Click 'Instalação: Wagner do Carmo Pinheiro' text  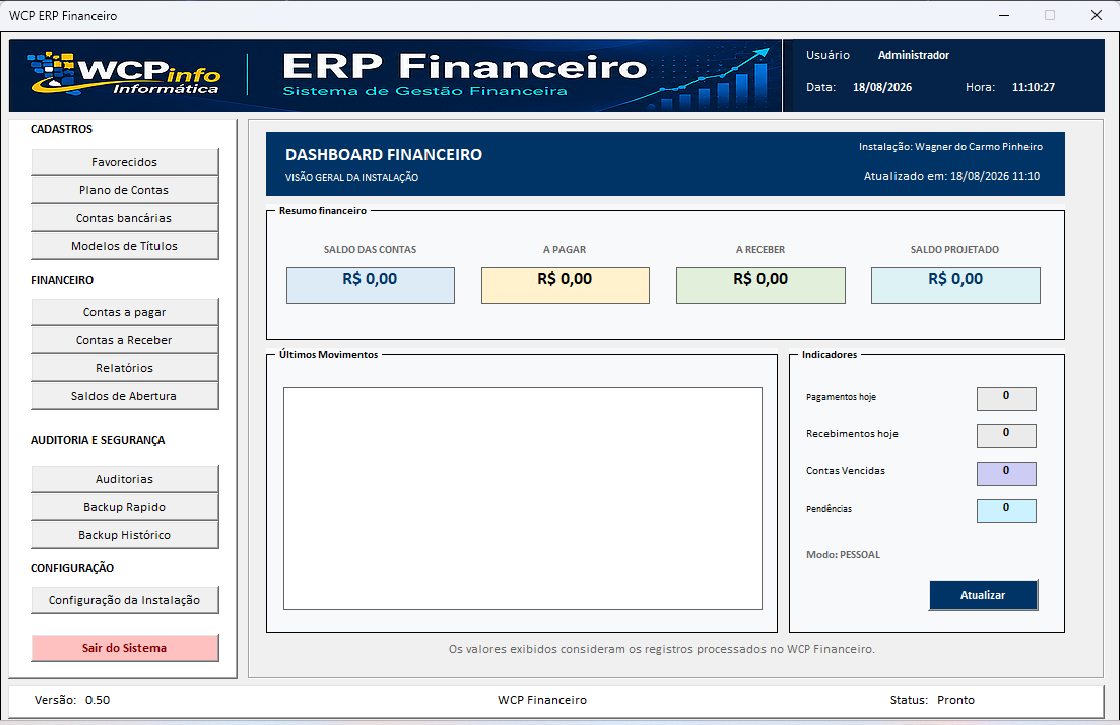click(951, 146)
